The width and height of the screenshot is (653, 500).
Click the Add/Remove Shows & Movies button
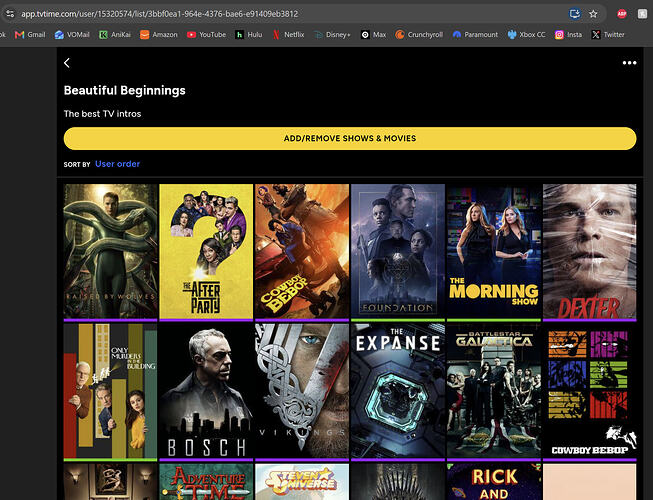click(350, 138)
